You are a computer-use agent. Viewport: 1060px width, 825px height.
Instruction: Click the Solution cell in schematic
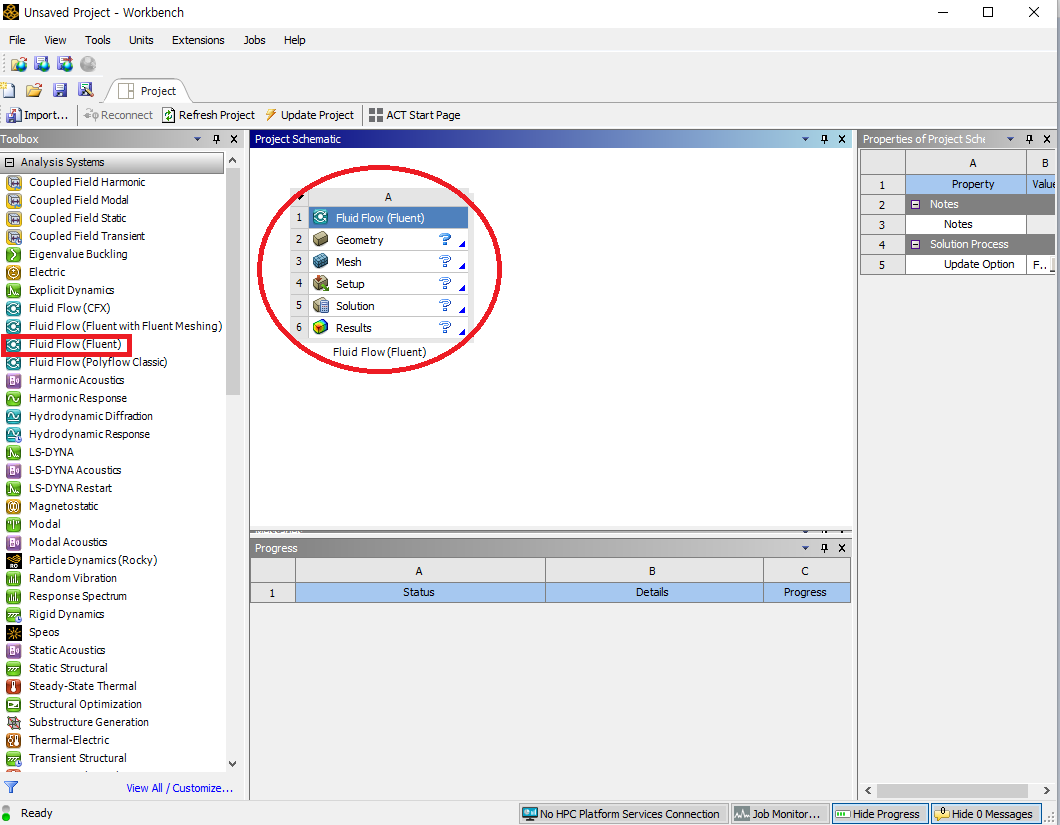388,306
